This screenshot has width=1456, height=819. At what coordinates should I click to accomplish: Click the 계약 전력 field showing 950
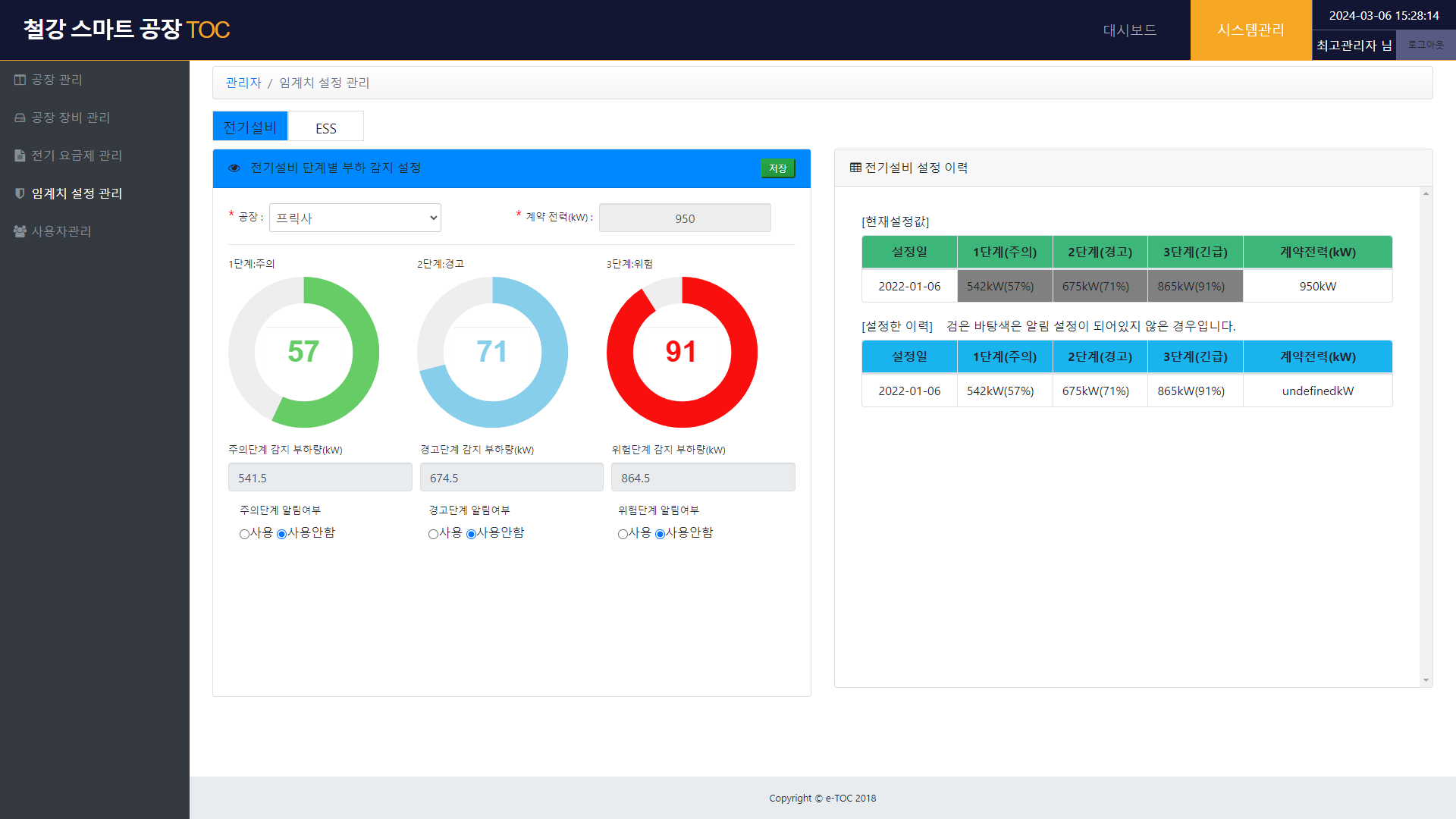(685, 218)
